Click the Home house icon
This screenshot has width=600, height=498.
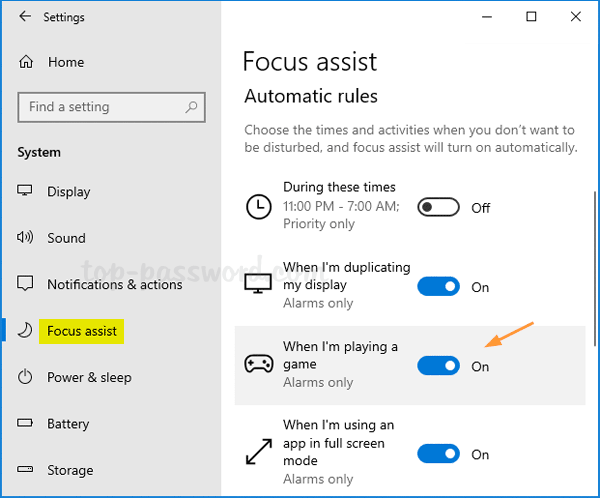pyautogui.click(x=26, y=62)
